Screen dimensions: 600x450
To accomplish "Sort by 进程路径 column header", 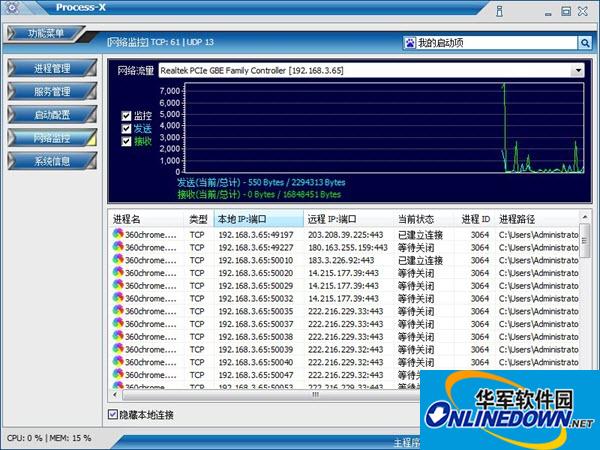I will pyautogui.click(x=537, y=219).
